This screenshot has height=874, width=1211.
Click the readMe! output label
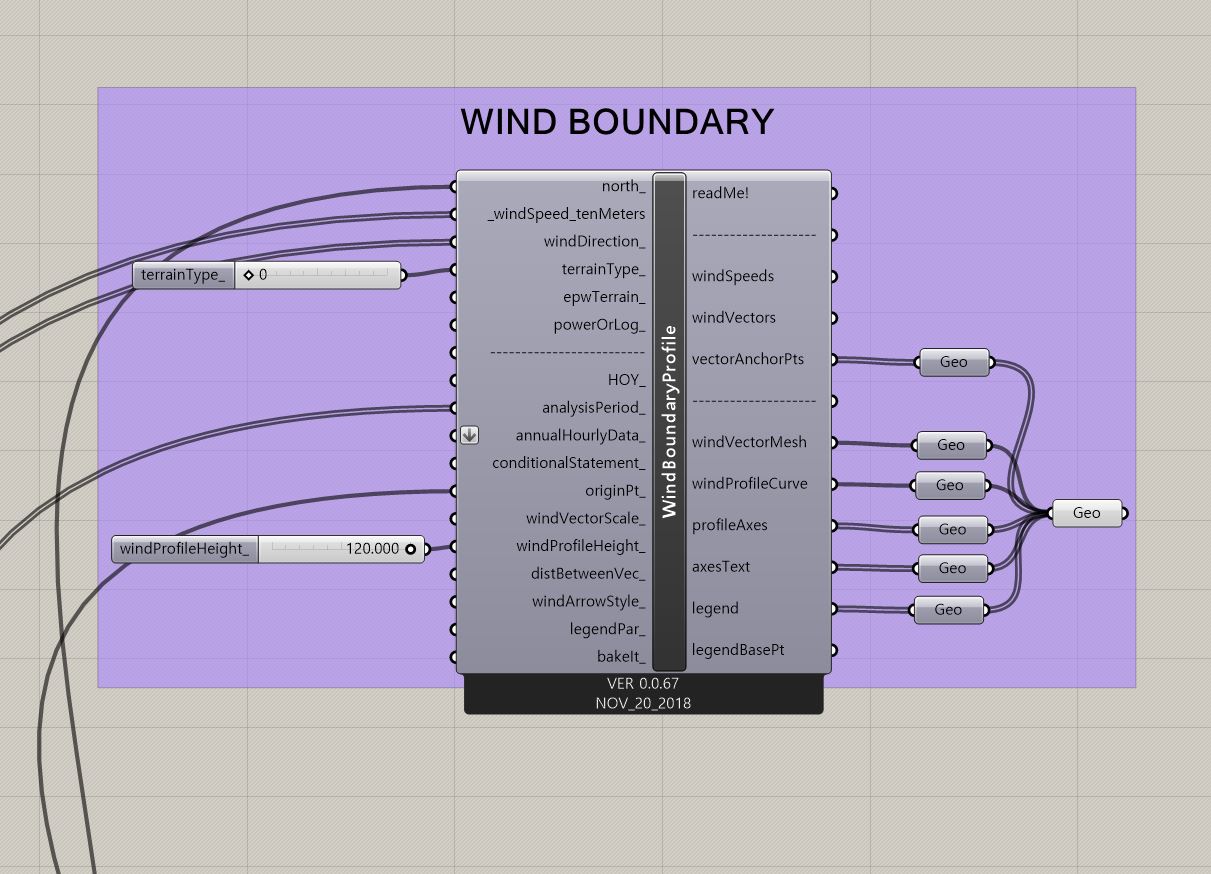click(x=720, y=193)
